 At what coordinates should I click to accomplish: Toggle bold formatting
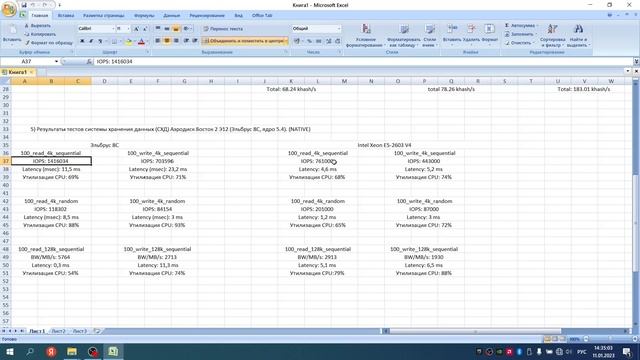pos(82,41)
